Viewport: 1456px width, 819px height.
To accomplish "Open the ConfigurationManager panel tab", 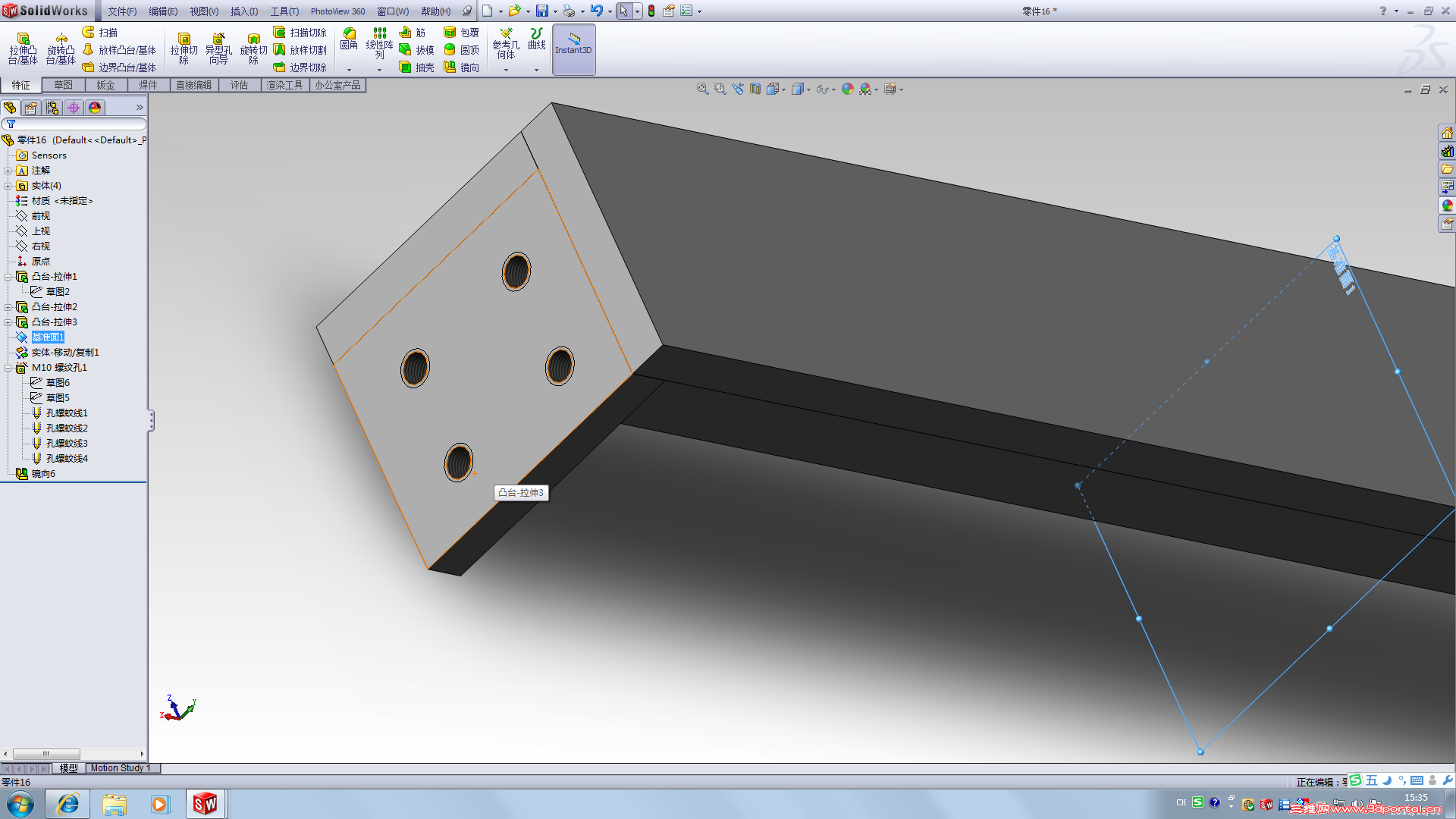I will (x=52, y=108).
